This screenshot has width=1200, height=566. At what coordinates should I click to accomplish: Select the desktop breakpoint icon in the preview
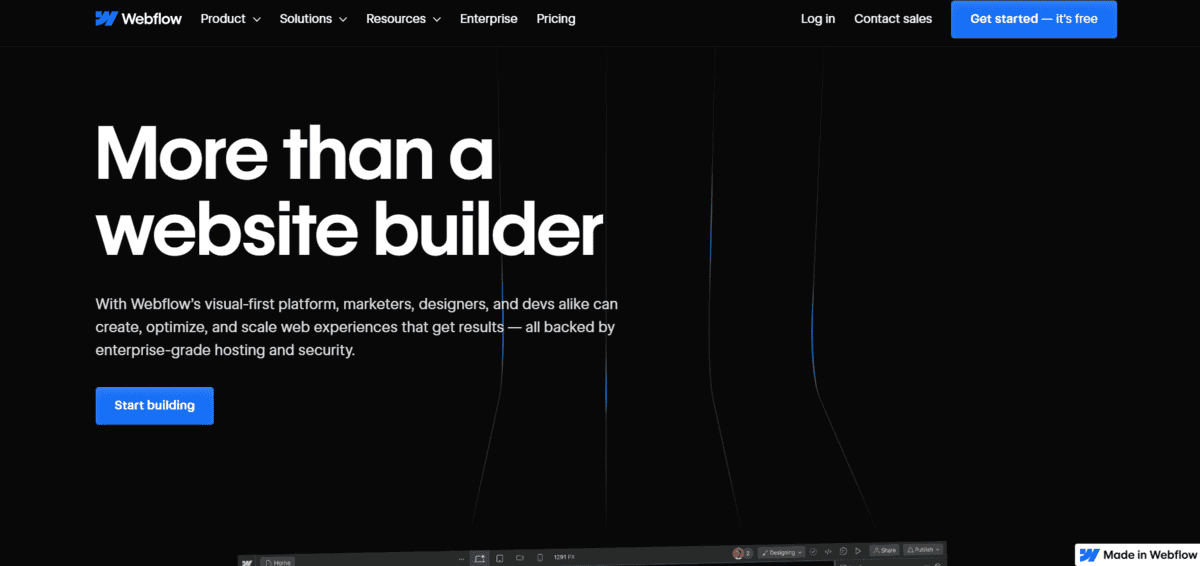[x=480, y=557]
